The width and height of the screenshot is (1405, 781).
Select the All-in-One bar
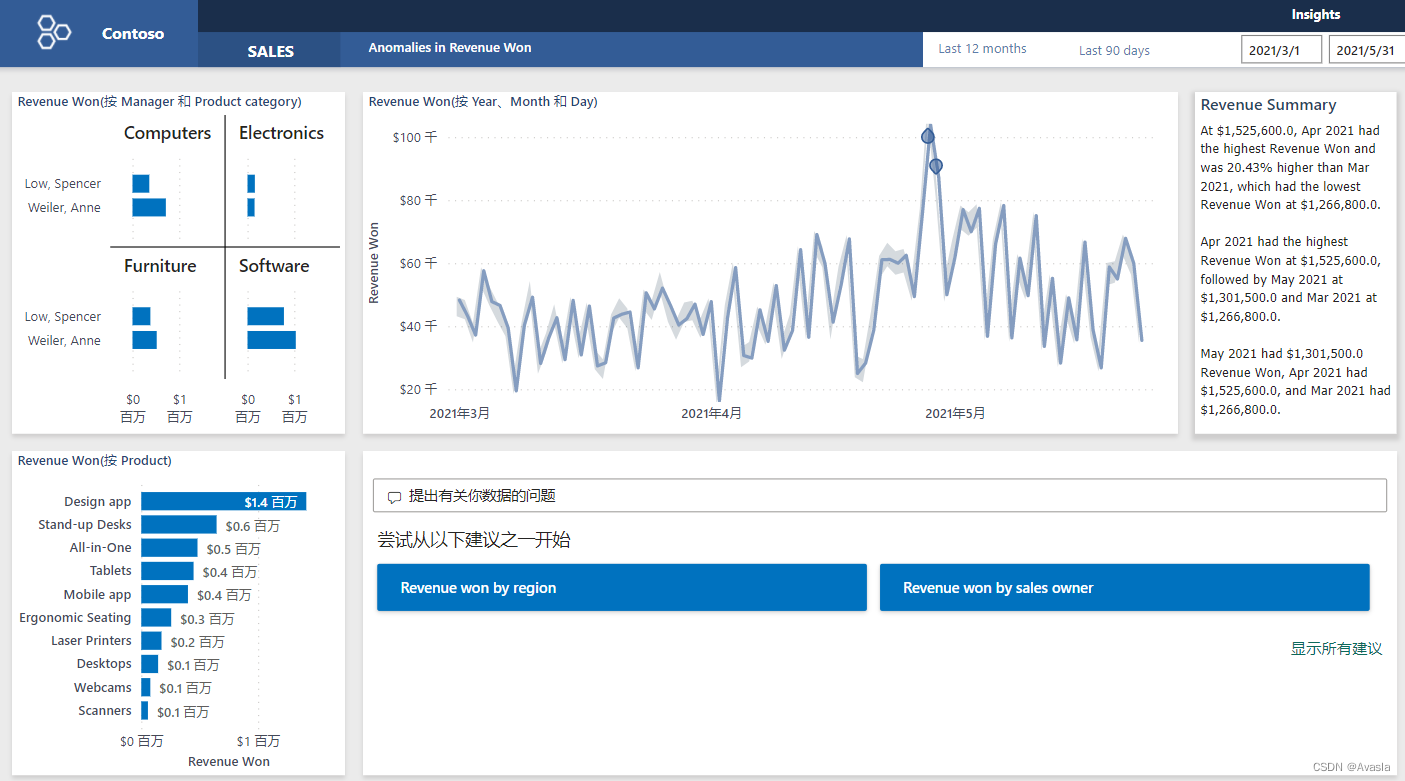(x=169, y=548)
